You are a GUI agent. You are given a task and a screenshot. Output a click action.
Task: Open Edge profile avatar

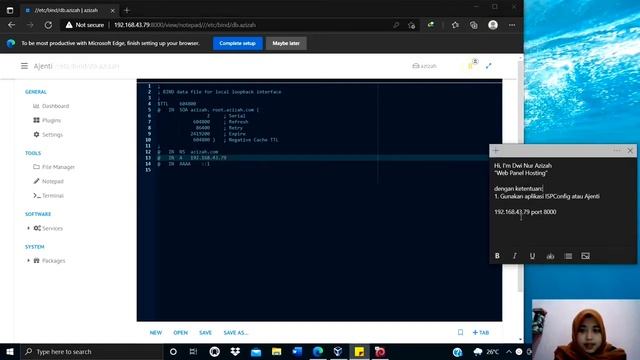(493, 25)
